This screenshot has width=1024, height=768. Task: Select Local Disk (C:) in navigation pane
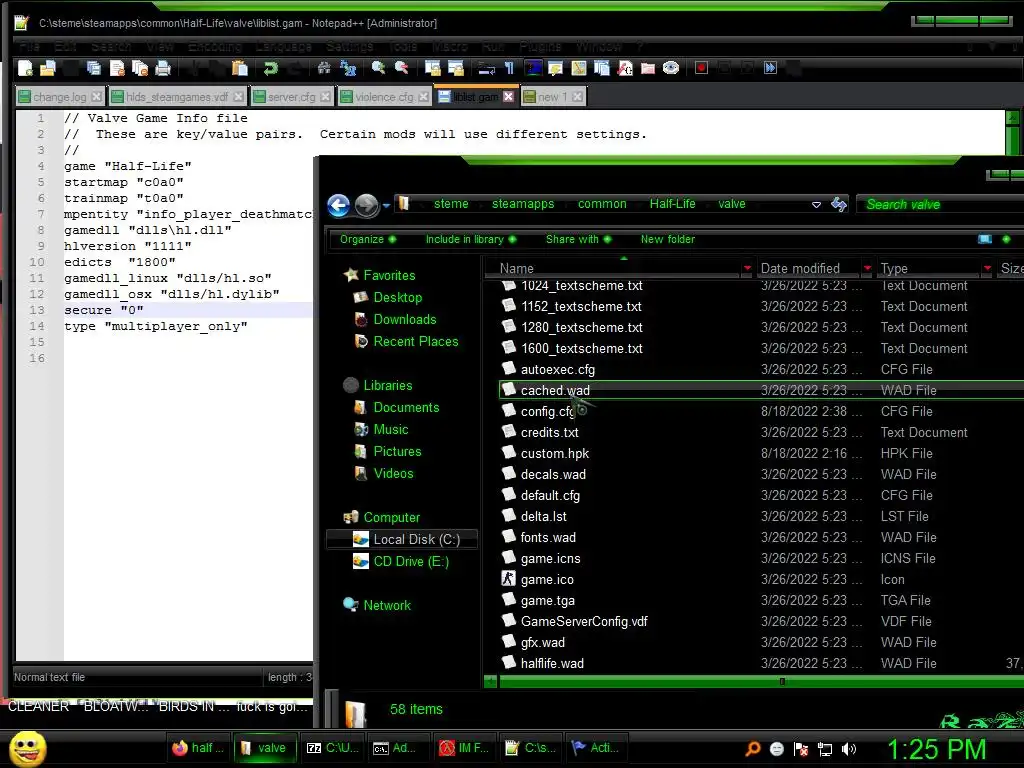pos(402,539)
